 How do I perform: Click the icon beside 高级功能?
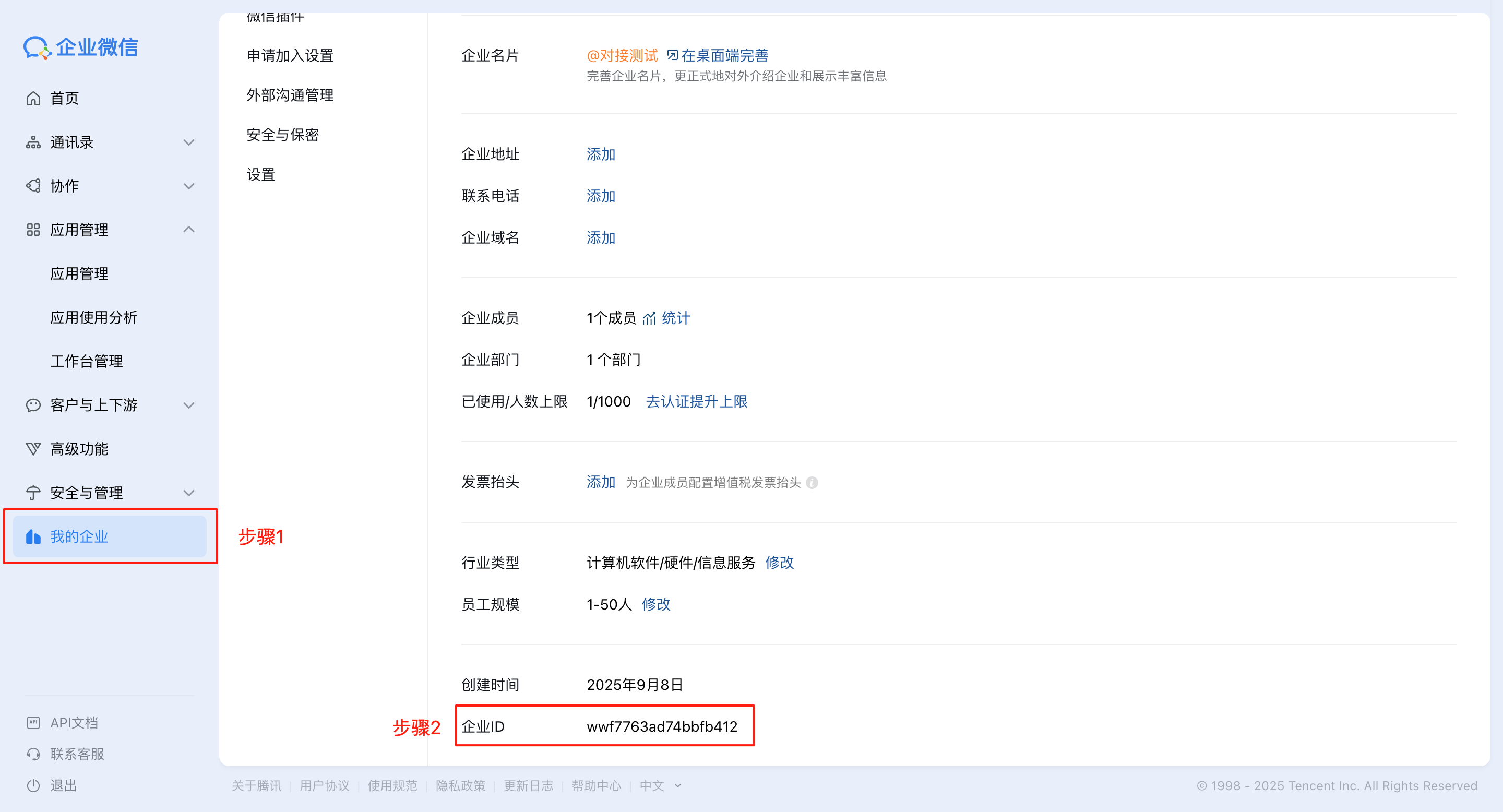pos(33,449)
